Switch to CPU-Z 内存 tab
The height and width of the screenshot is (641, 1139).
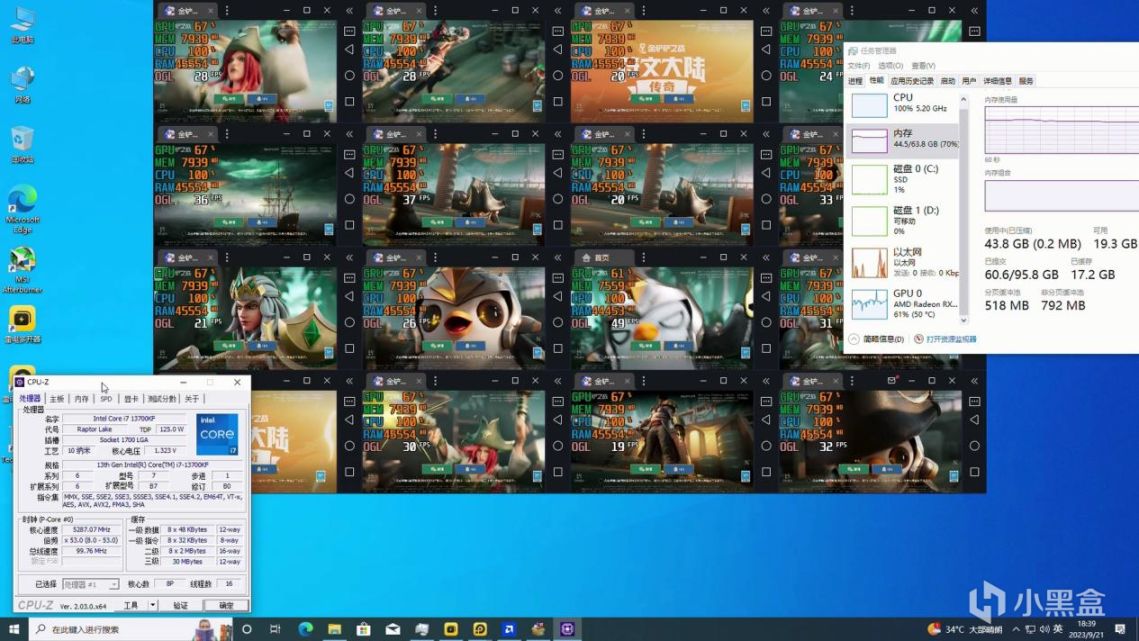pyautogui.click(x=81, y=399)
